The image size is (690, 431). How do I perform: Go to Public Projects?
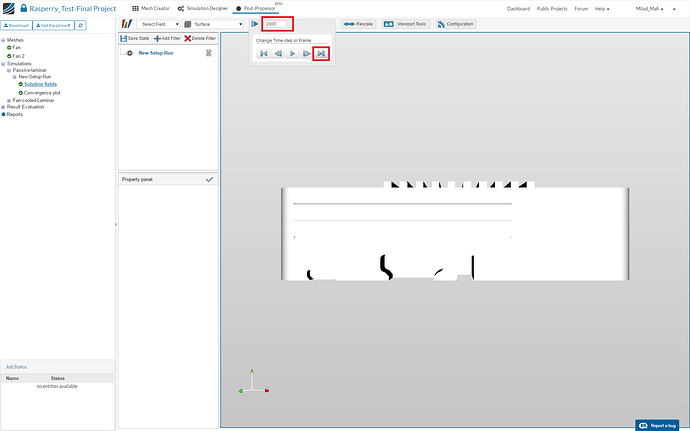pyautogui.click(x=552, y=9)
